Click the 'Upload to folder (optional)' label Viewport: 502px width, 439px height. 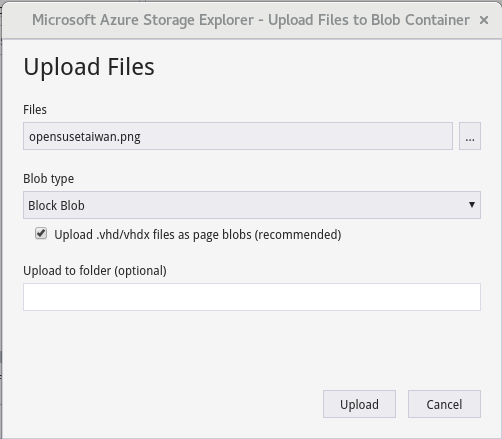(x=95, y=271)
